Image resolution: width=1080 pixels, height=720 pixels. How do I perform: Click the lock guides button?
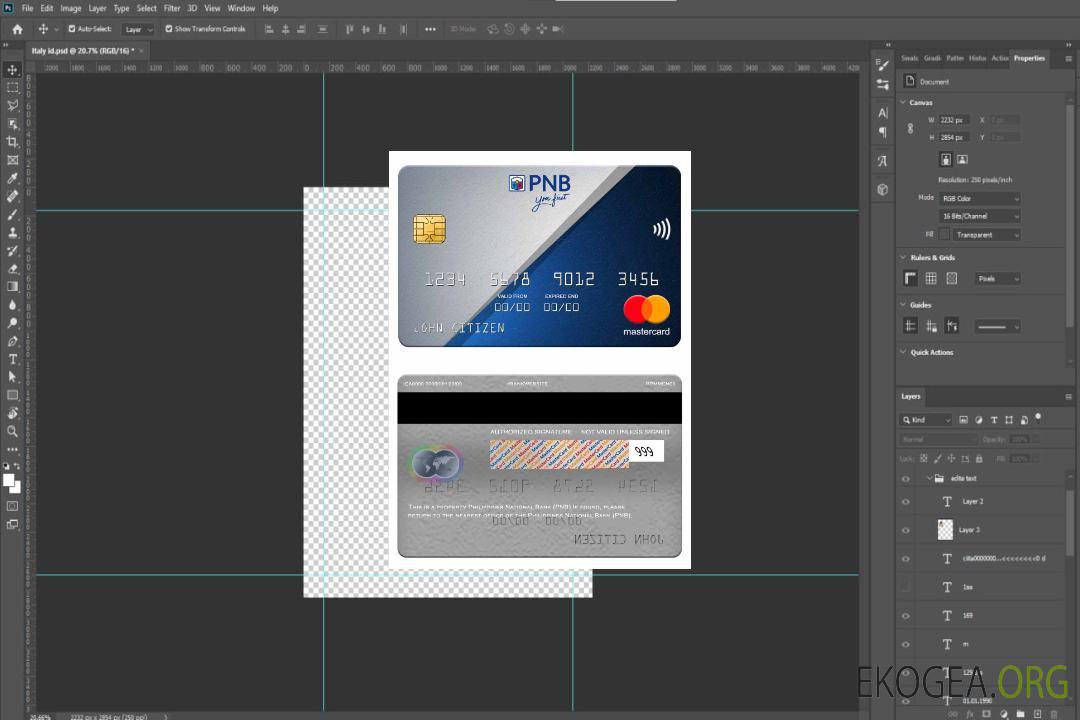[x=931, y=327]
